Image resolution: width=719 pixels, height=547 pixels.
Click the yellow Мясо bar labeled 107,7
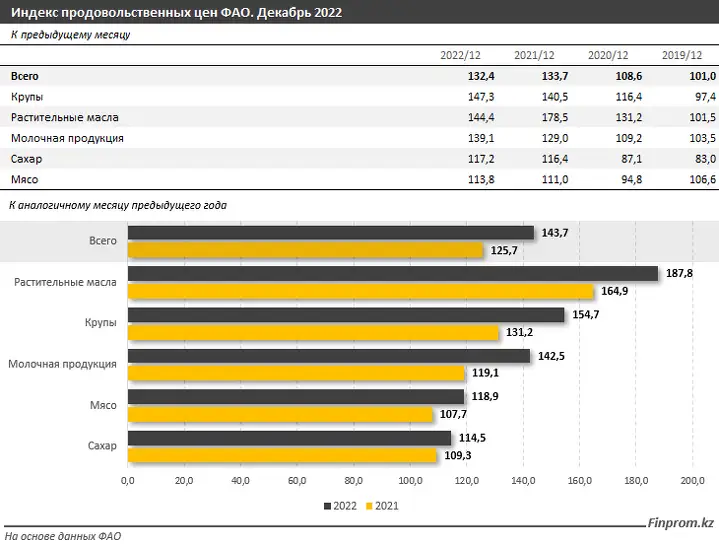coord(279,414)
